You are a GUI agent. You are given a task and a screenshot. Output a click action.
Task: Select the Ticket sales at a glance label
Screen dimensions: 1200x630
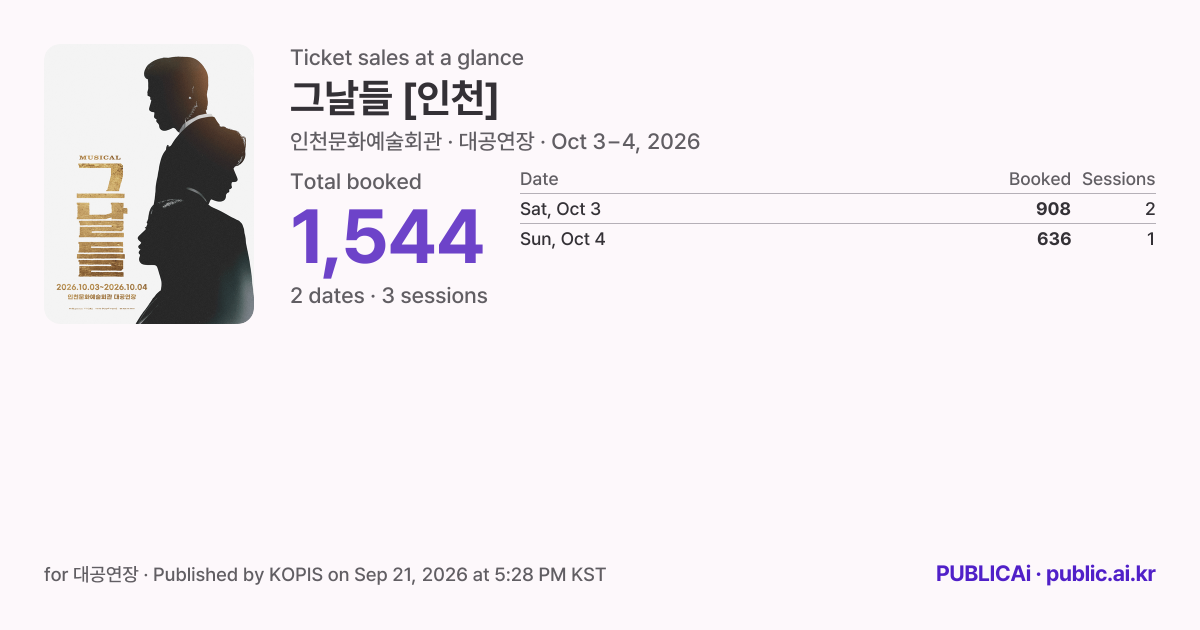click(x=407, y=58)
